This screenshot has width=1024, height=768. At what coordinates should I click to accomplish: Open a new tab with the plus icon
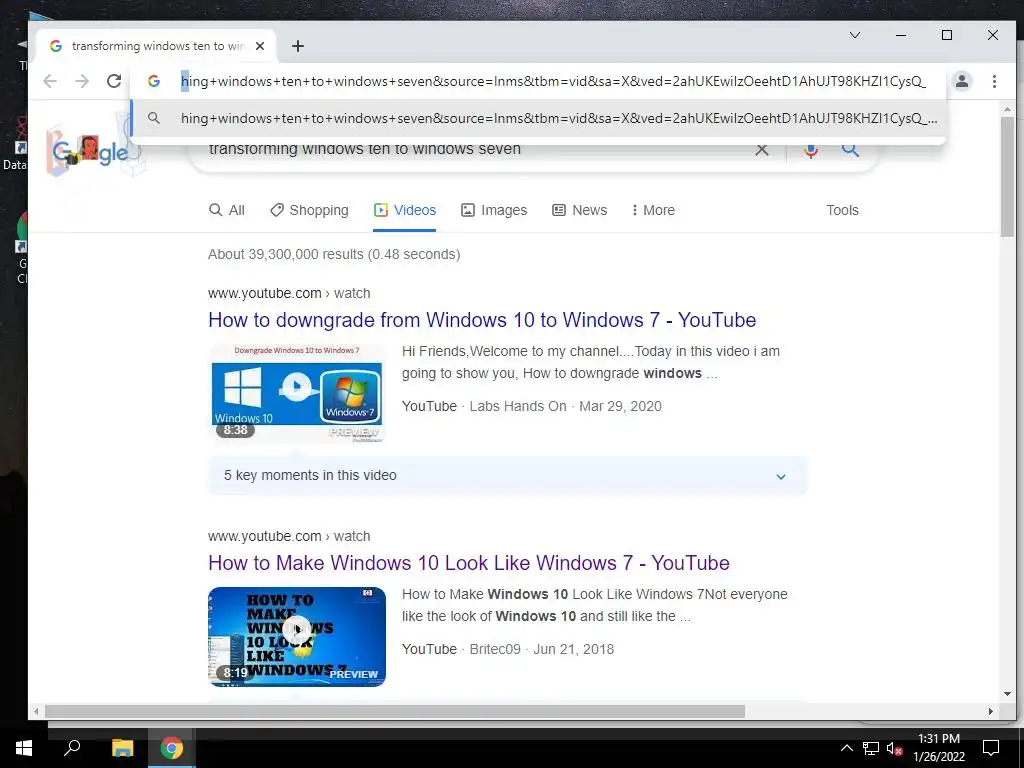click(x=298, y=46)
